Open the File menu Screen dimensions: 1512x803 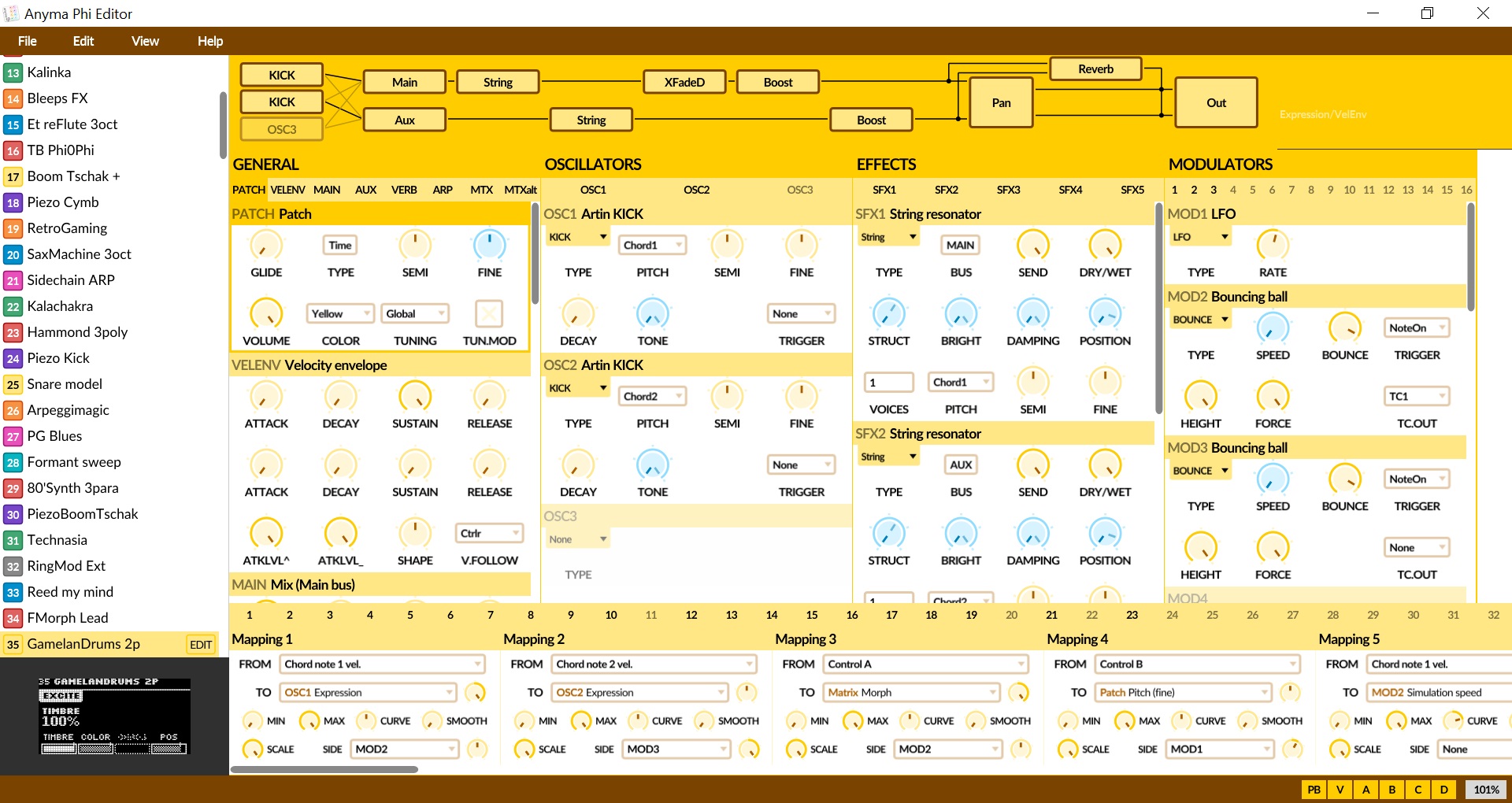[x=28, y=41]
